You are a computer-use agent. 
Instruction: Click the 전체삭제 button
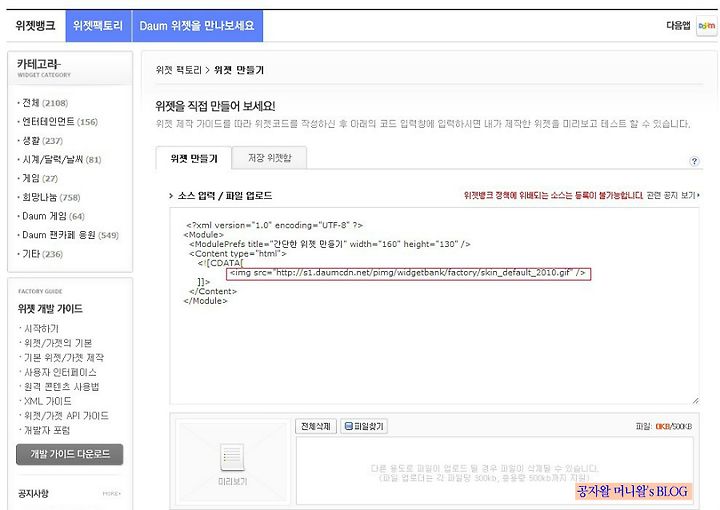316,426
